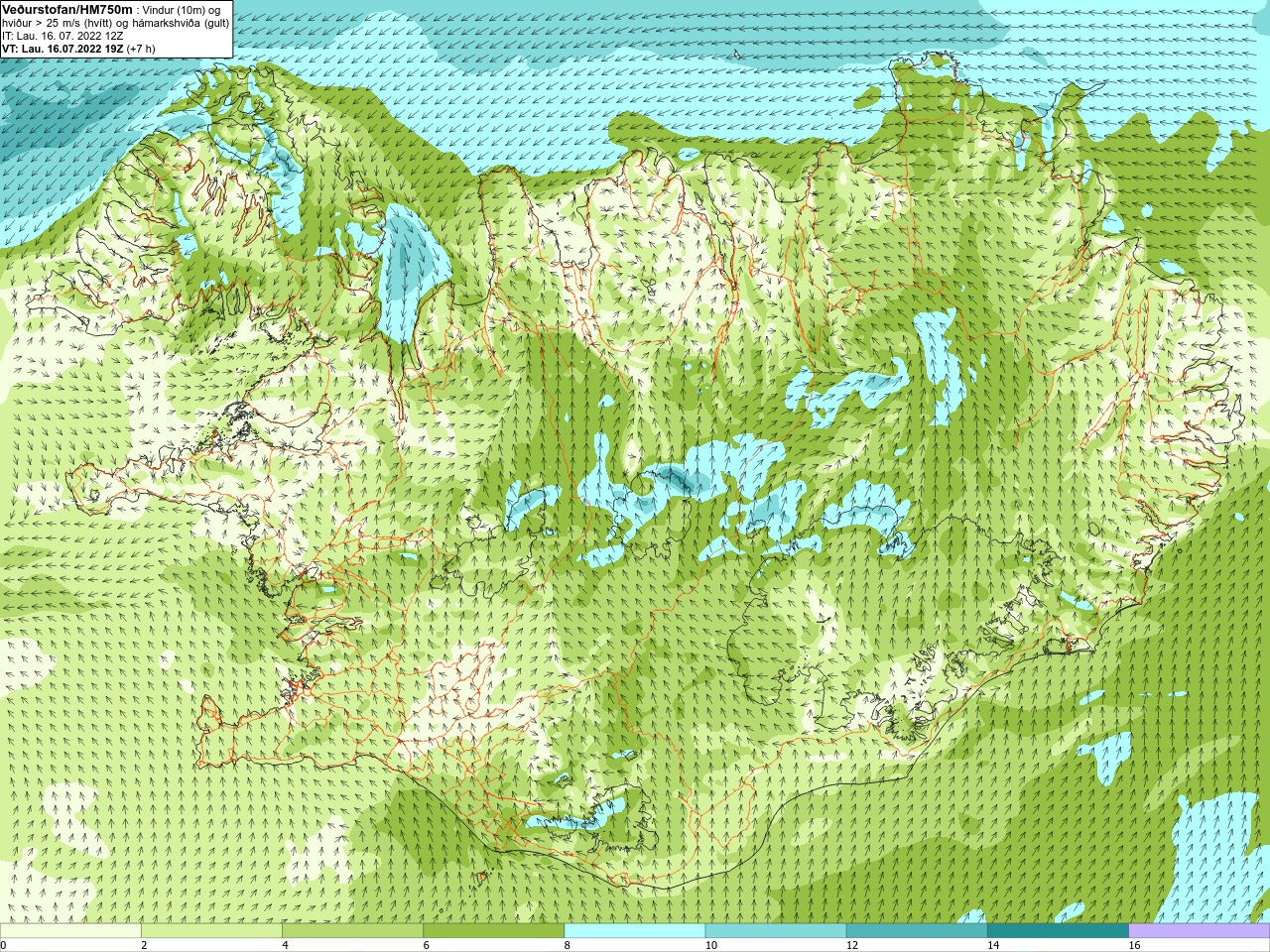The width and height of the screenshot is (1270, 952).
Task: Click the purple above-16 m/s legend swatch
Action: tap(1200, 931)
